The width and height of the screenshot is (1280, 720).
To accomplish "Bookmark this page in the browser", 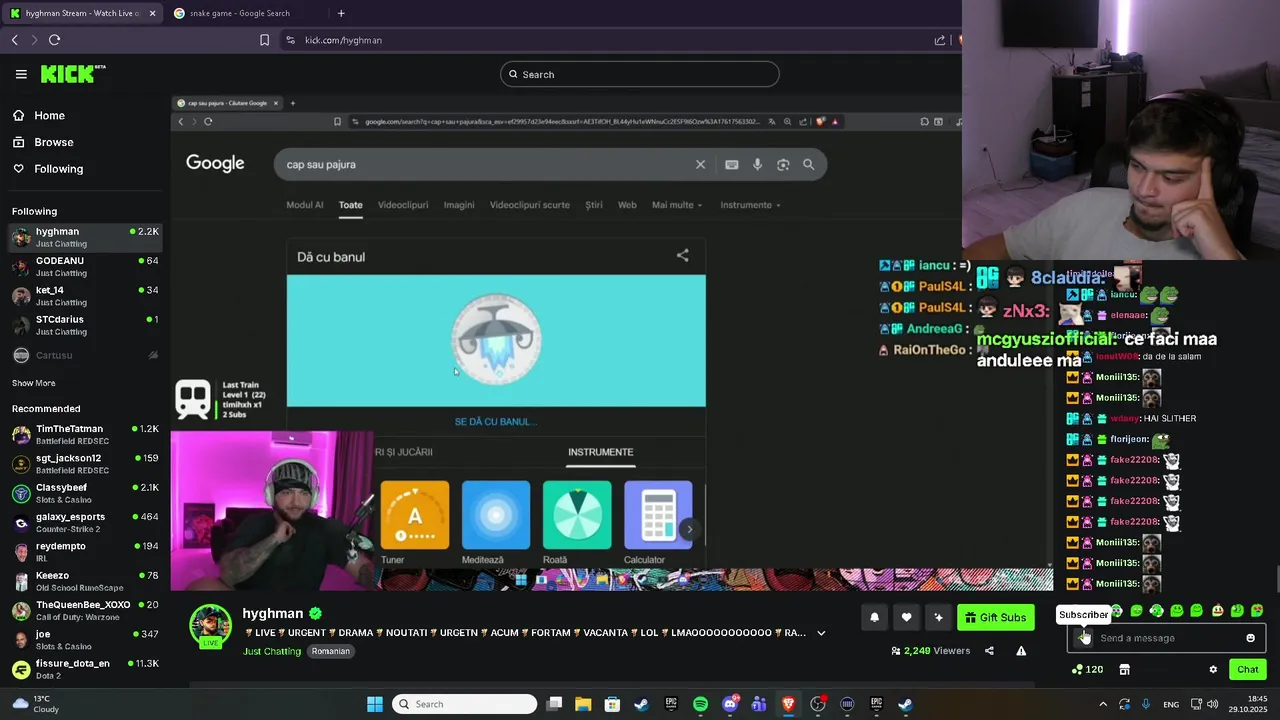I will click(x=264, y=40).
